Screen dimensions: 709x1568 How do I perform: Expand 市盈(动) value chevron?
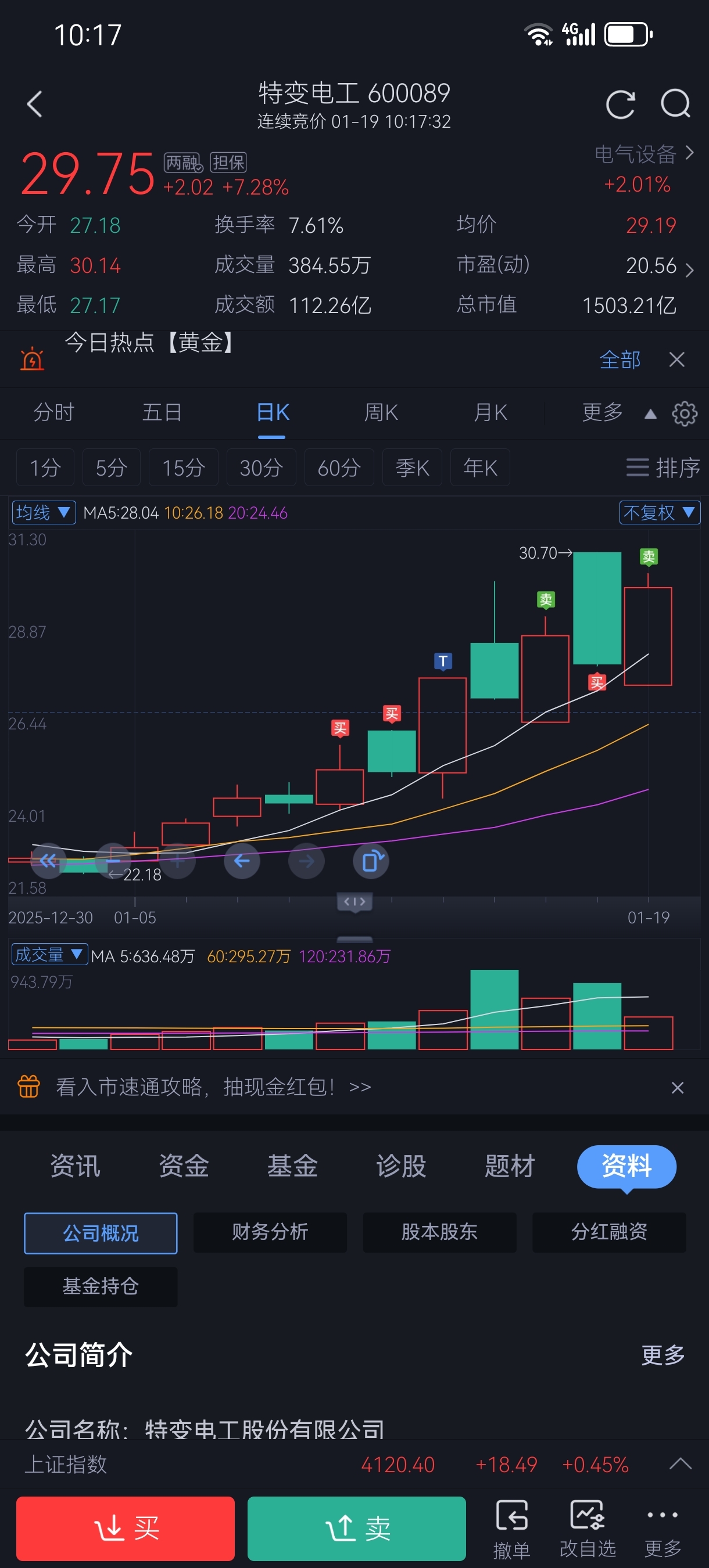click(x=689, y=269)
